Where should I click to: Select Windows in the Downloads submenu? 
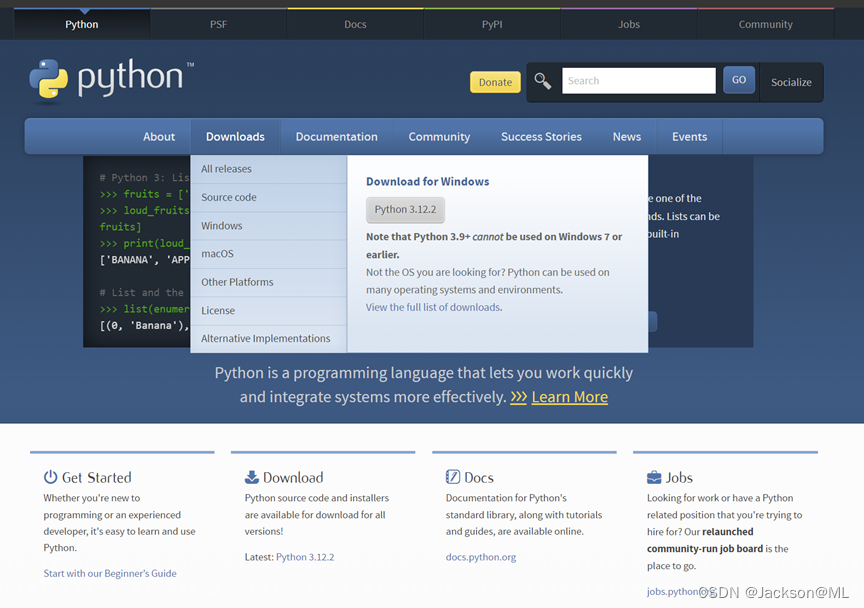(x=268, y=226)
